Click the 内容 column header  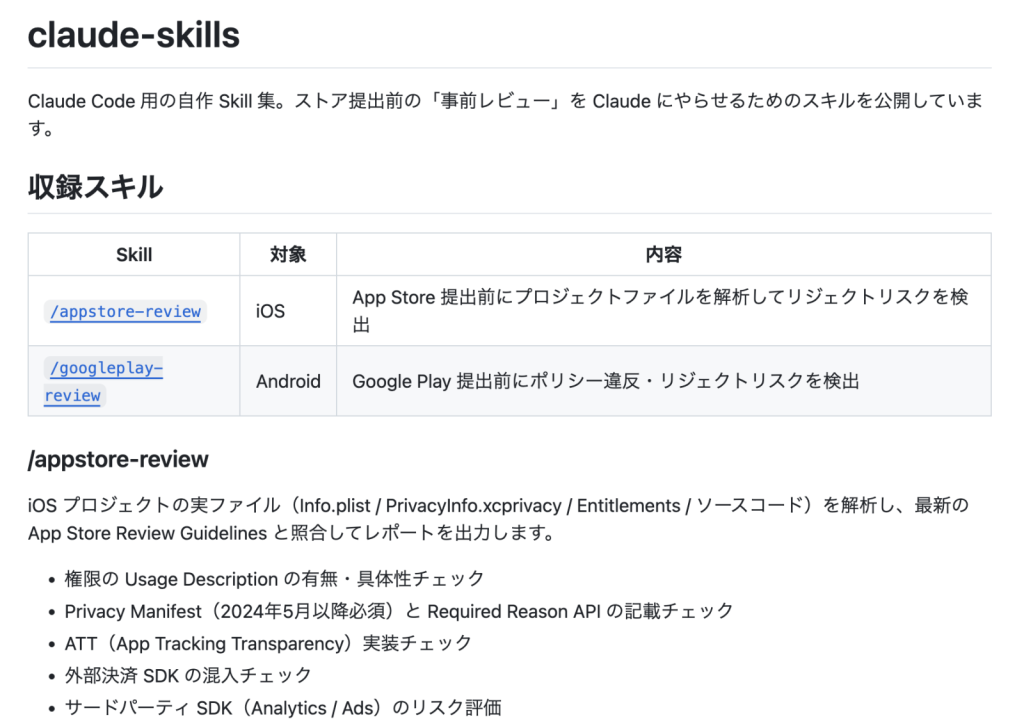tap(664, 255)
